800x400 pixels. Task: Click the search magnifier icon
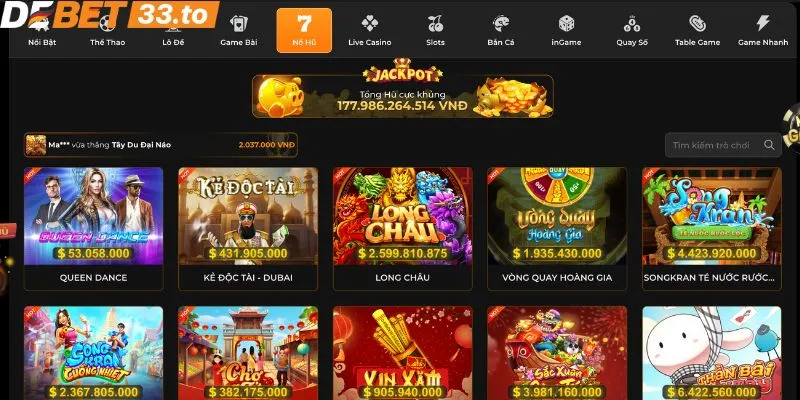tap(769, 145)
